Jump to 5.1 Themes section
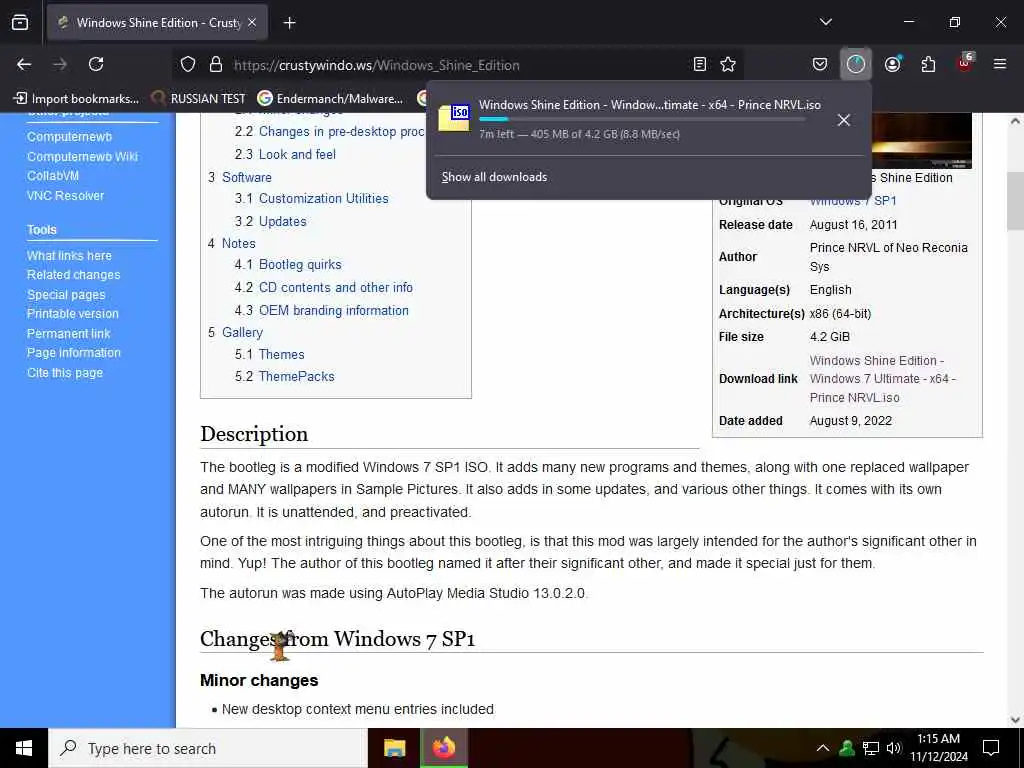1024x768 pixels. (270, 354)
